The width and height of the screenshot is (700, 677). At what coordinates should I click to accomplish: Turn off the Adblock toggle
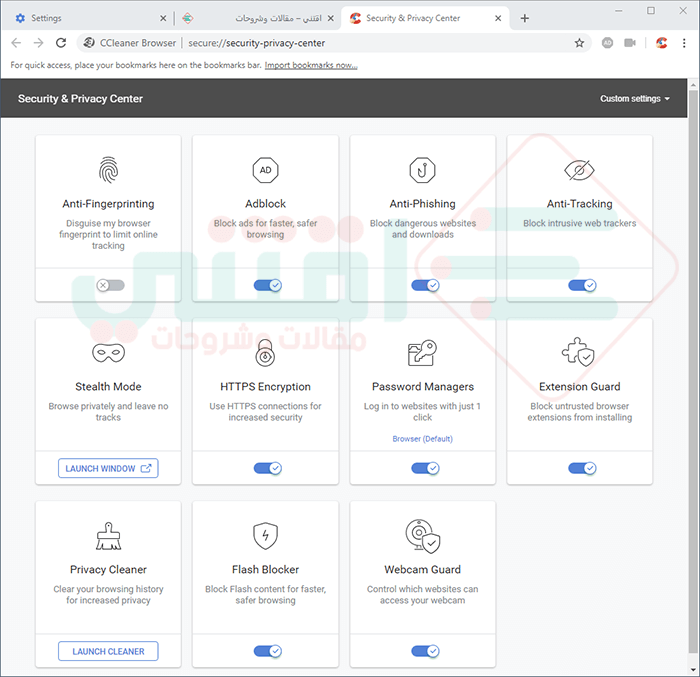pos(267,285)
